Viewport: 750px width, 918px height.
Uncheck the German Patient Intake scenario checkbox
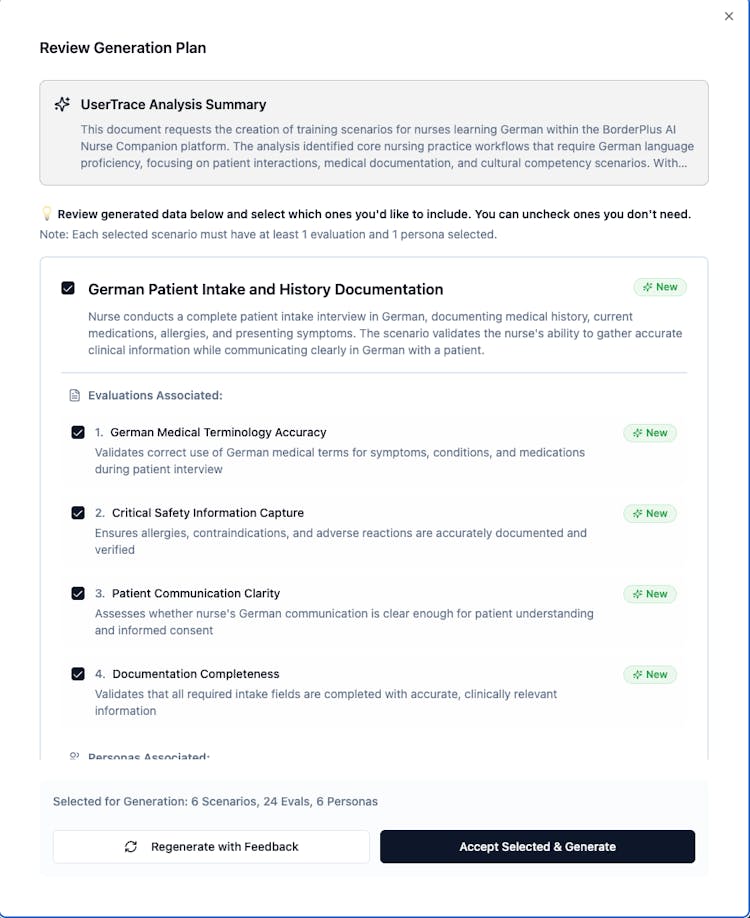[68, 288]
